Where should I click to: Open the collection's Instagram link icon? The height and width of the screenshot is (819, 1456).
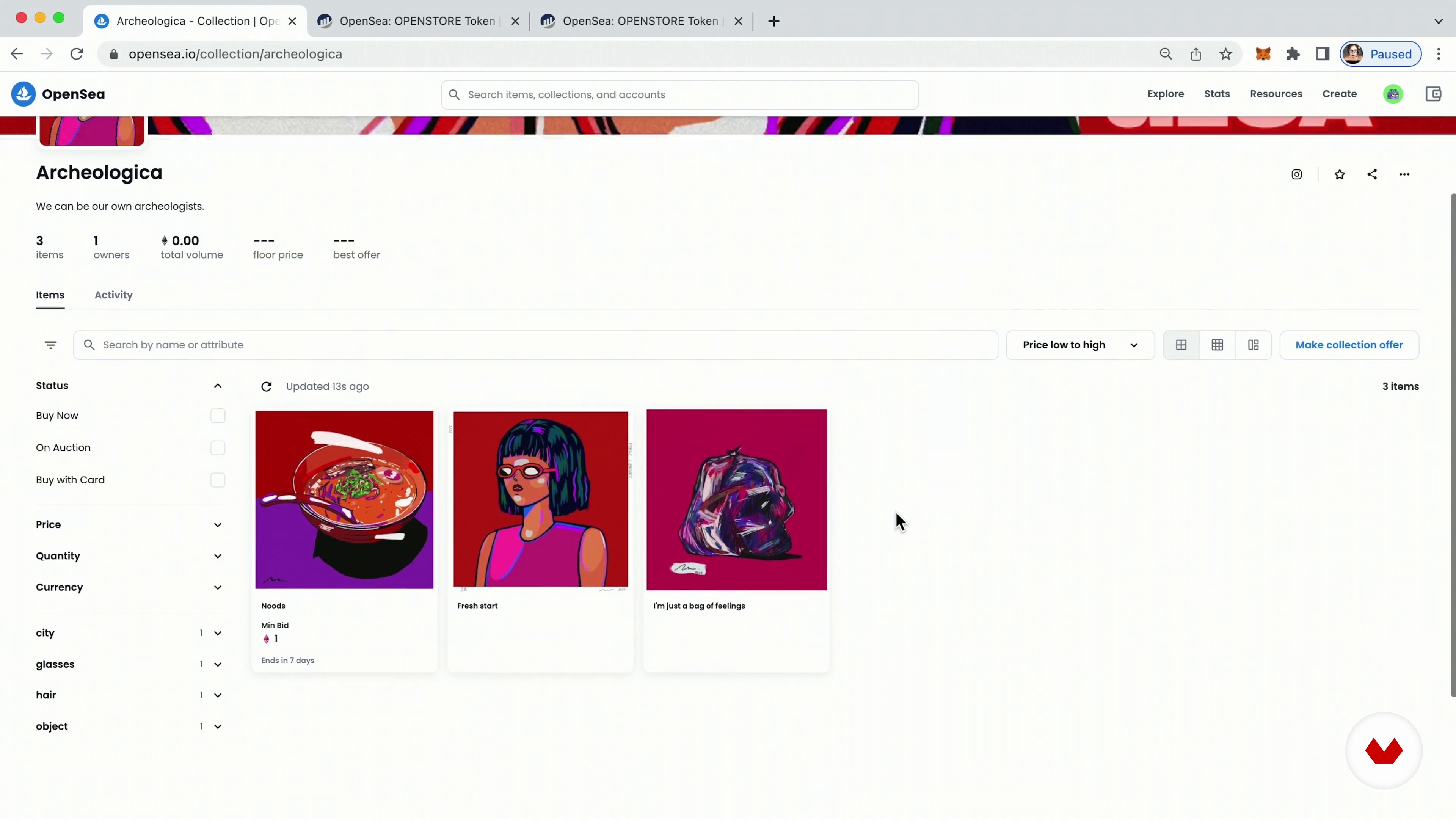(1297, 174)
